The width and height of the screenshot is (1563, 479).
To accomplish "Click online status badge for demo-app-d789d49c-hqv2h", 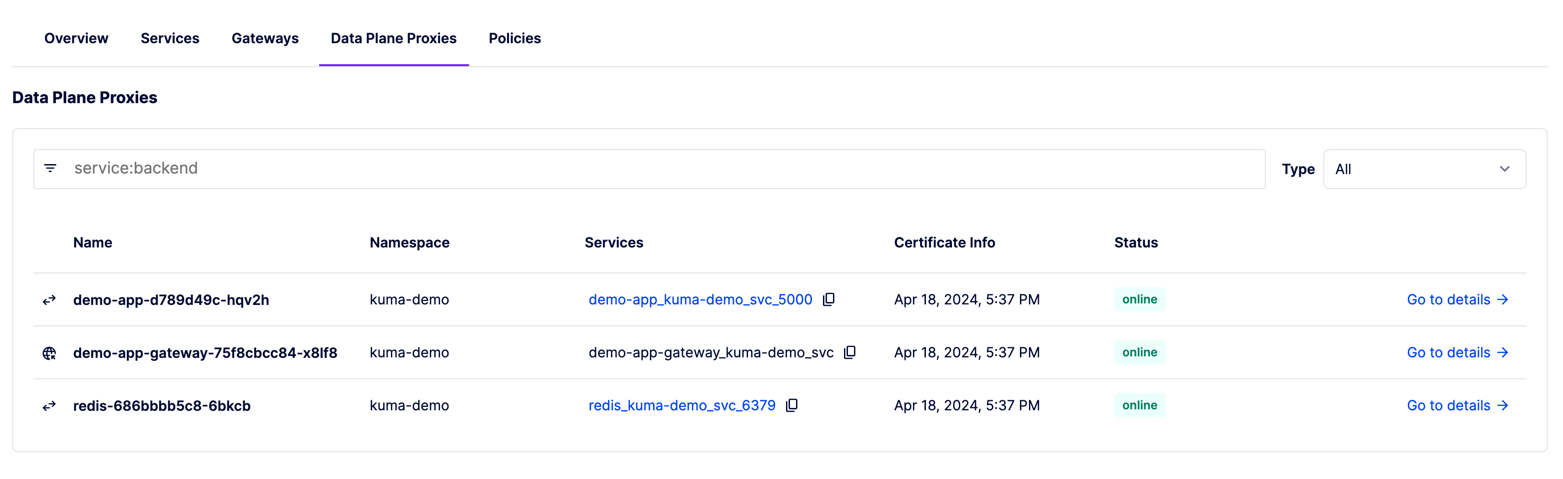I will pos(1140,300).
